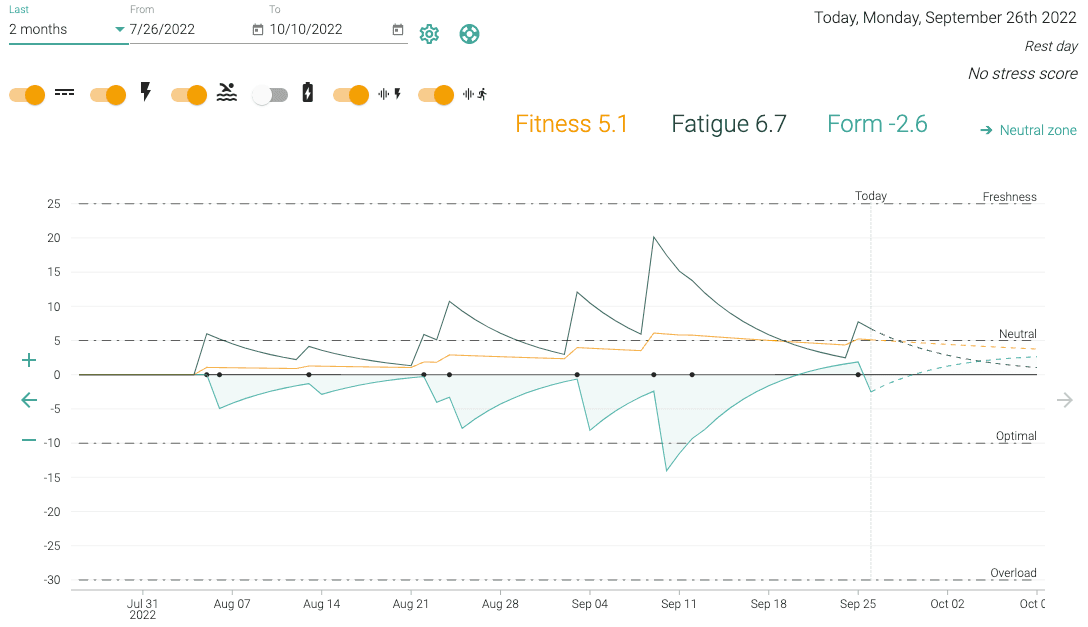
Task: Zoom out using the minus icon
Action: (29, 440)
